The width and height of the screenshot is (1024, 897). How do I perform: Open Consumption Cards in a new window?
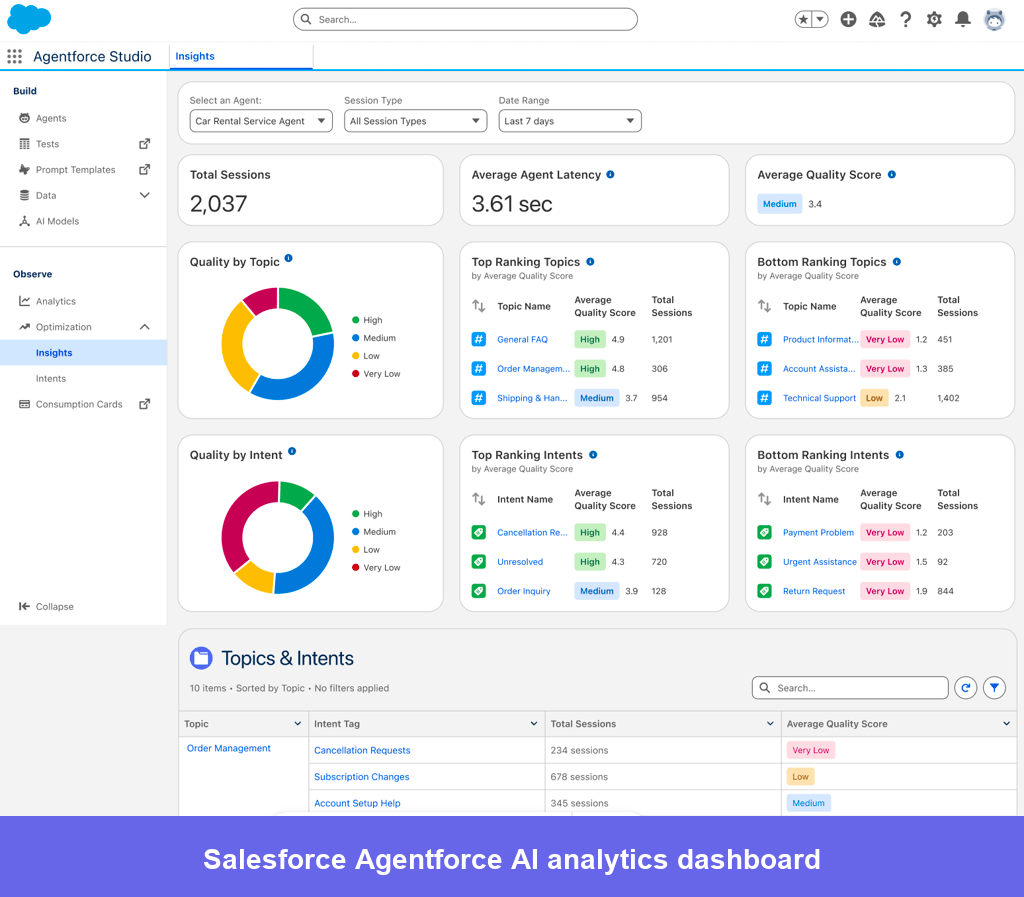point(144,404)
